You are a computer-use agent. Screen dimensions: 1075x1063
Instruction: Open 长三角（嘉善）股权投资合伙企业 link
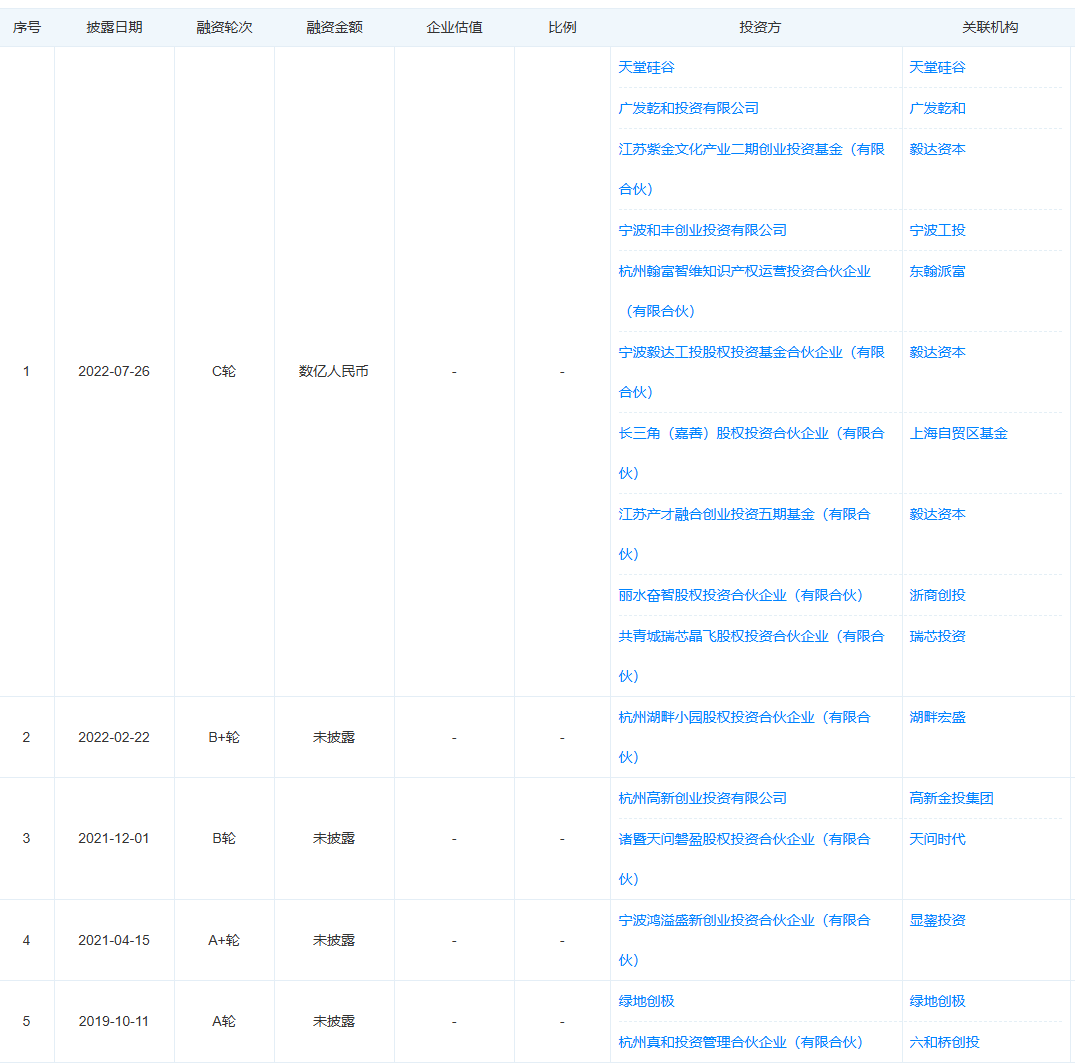pyautogui.click(x=750, y=433)
